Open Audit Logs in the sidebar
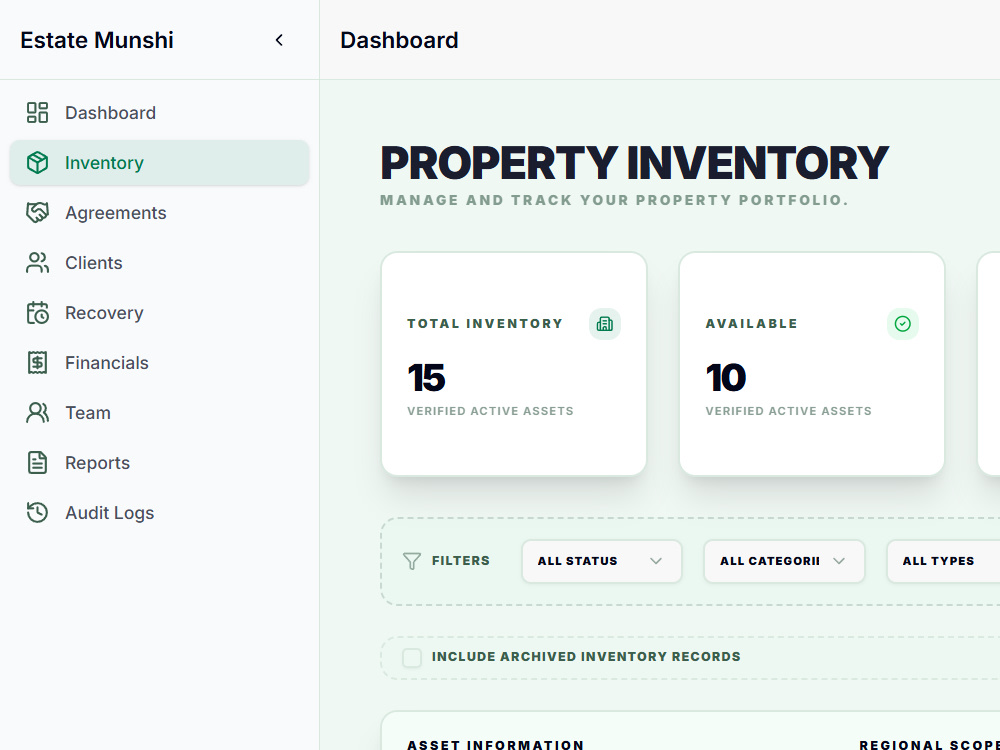 coord(159,512)
